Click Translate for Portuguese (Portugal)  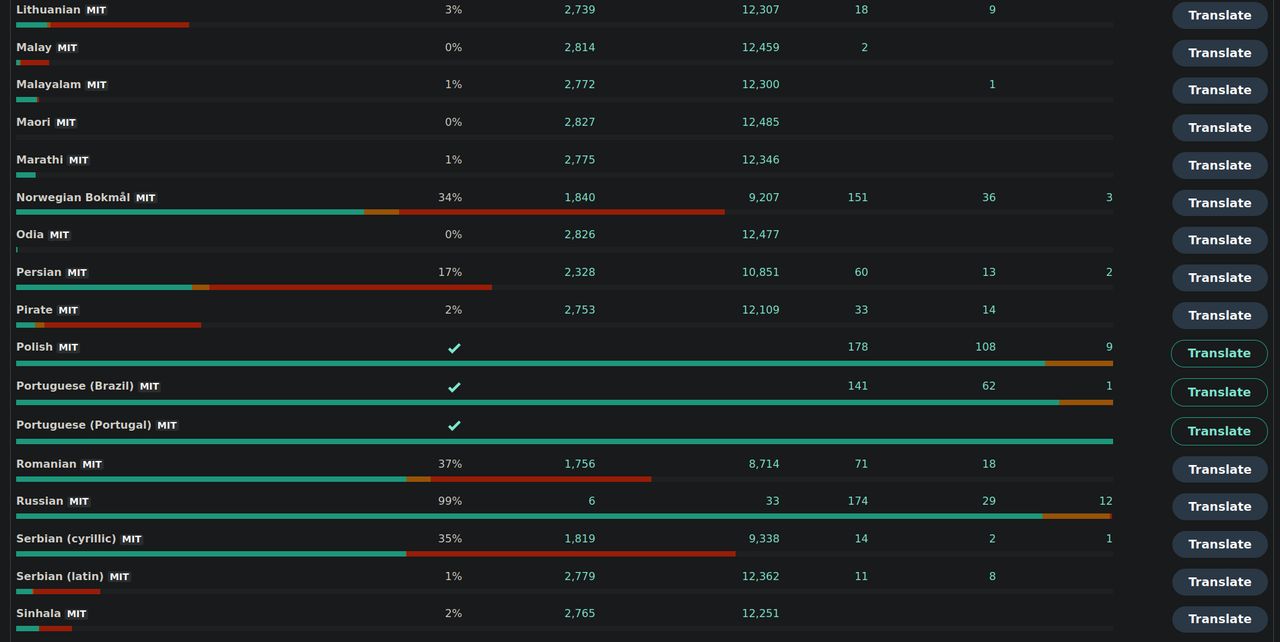[x=1219, y=431]
